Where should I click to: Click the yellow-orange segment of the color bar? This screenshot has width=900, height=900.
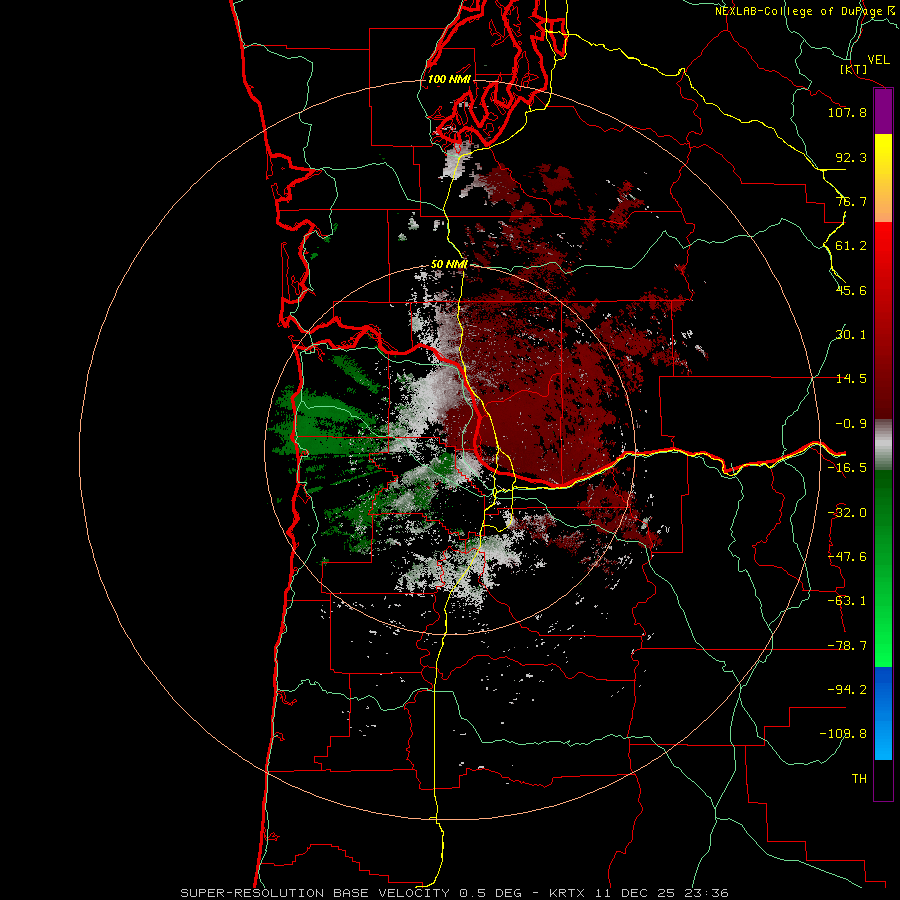point(883,178)
